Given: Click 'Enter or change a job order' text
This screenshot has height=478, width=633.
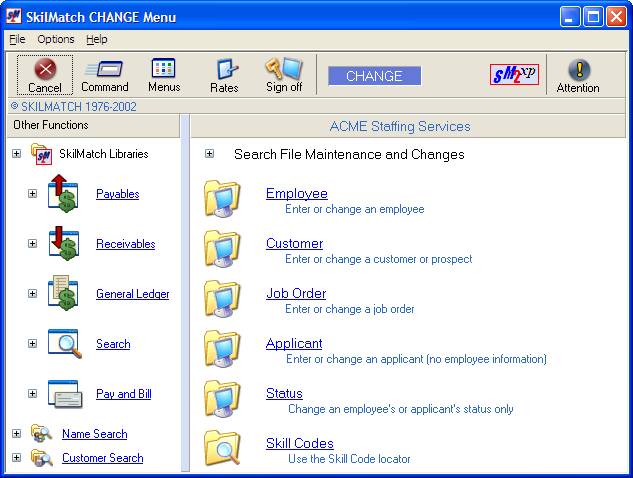Looking at the screenshot, I should (350, 309).
